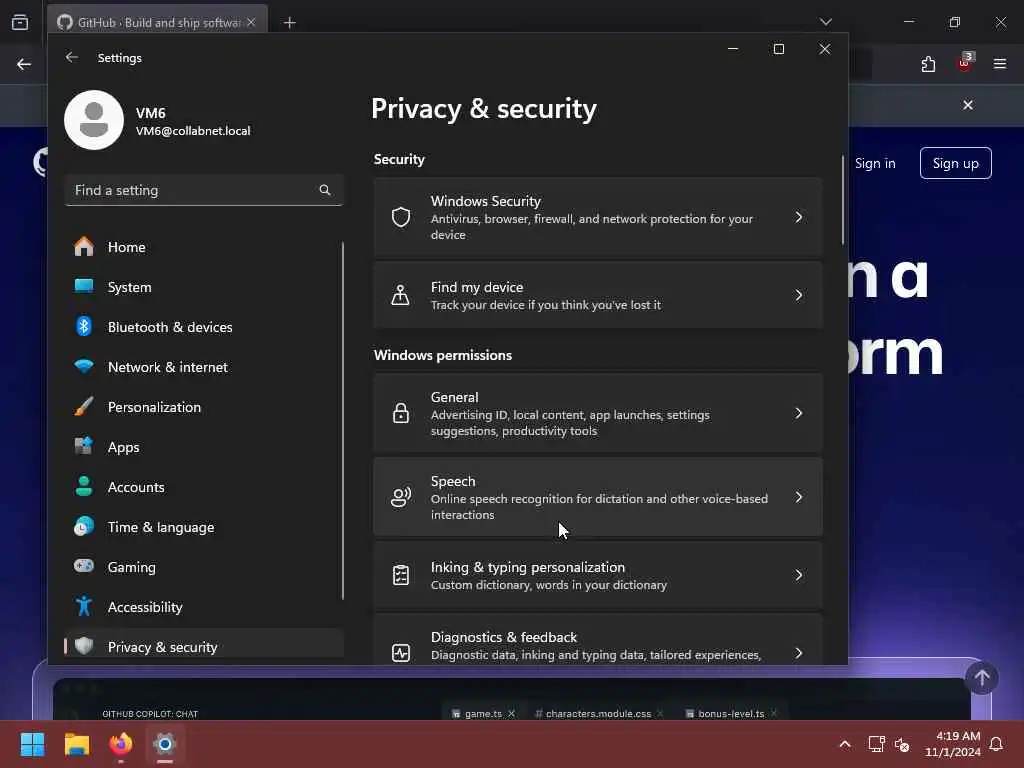Viewport: 1024px width, 768px height.
Task: Open Apps settings category
Action: (x=204, y=447)
